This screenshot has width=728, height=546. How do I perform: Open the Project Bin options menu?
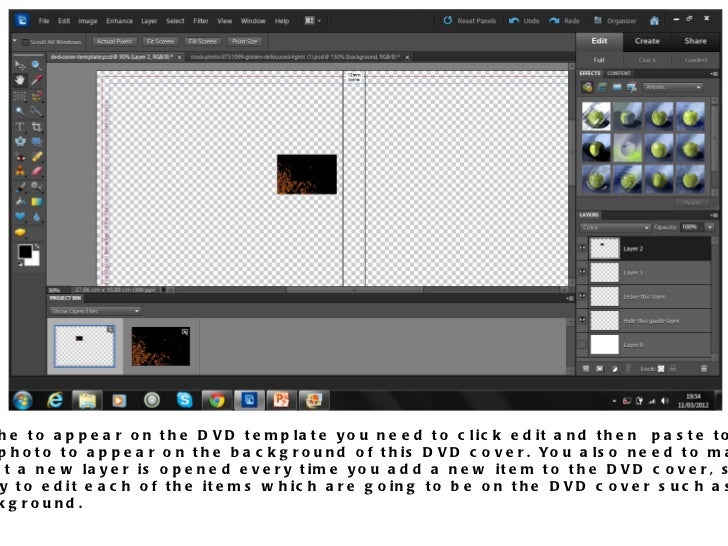[x=570, y=298]
